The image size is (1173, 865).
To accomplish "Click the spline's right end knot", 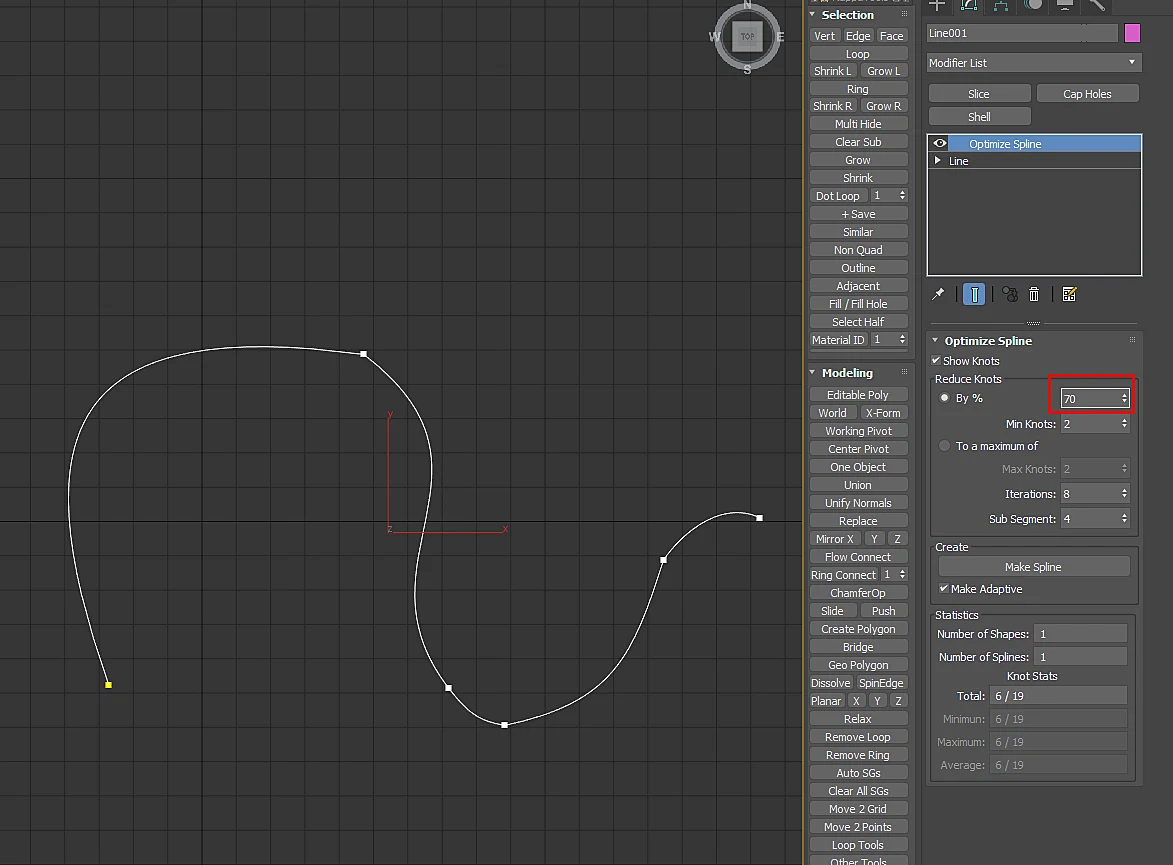I will (759, 518).
